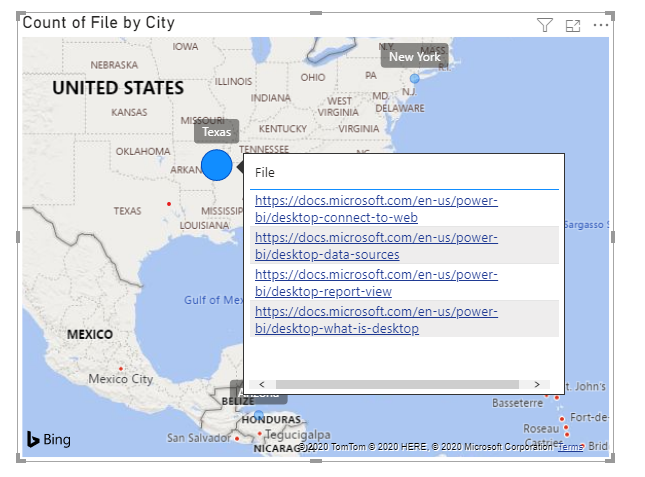Click the tooltip scrollbar right arrow

tap(537, 384)
